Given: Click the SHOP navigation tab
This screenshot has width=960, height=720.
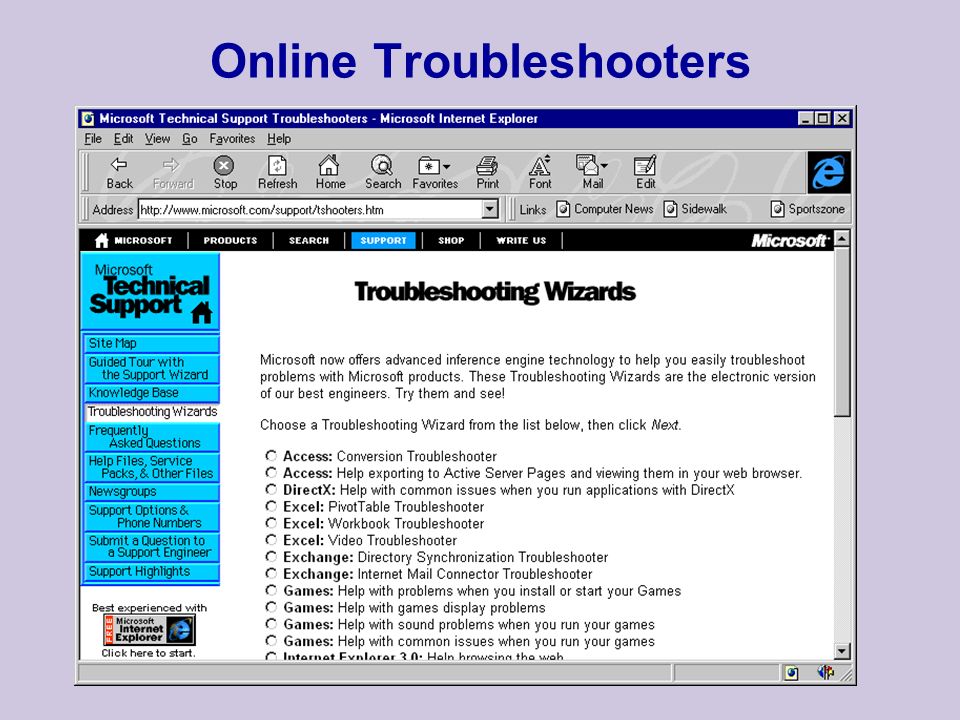Looking at the screenshot, I should [x=451, y=241].
